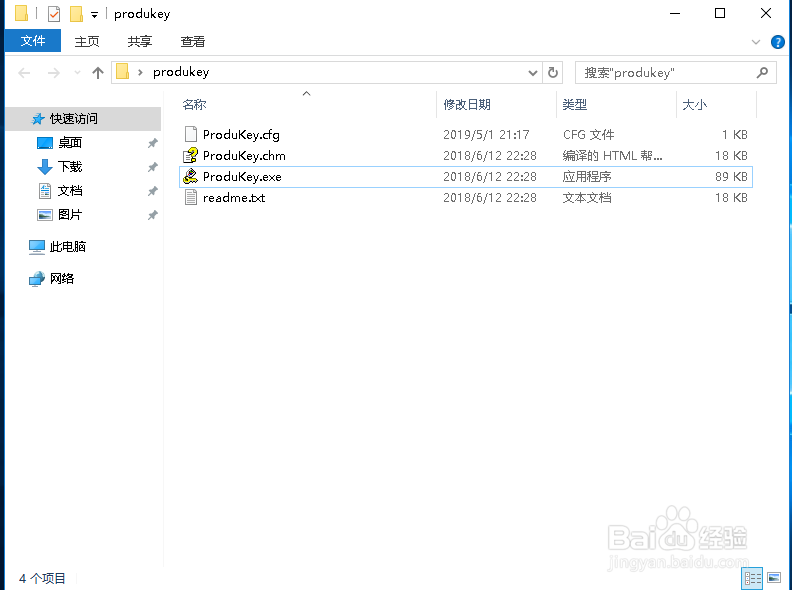
Task: Click the 快速访问 star icon
Action: coord(38,119)
